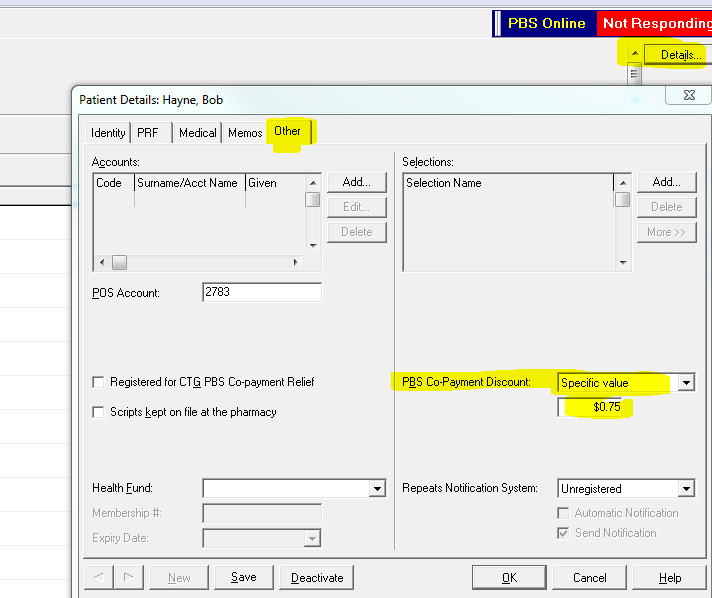Switch to the PRF tab
The height and width of the screenshot is (598, 712).
click(x=147, y=133)
